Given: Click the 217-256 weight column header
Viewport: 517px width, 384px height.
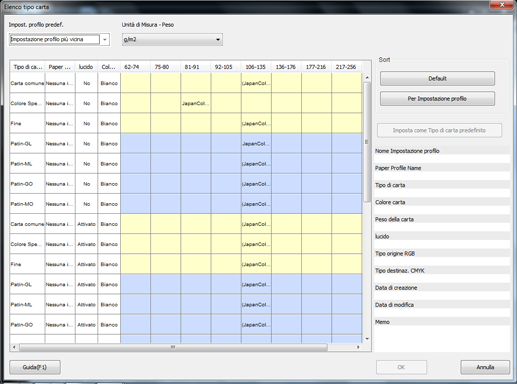Looking at the screenshot, I should pos(347,67).
